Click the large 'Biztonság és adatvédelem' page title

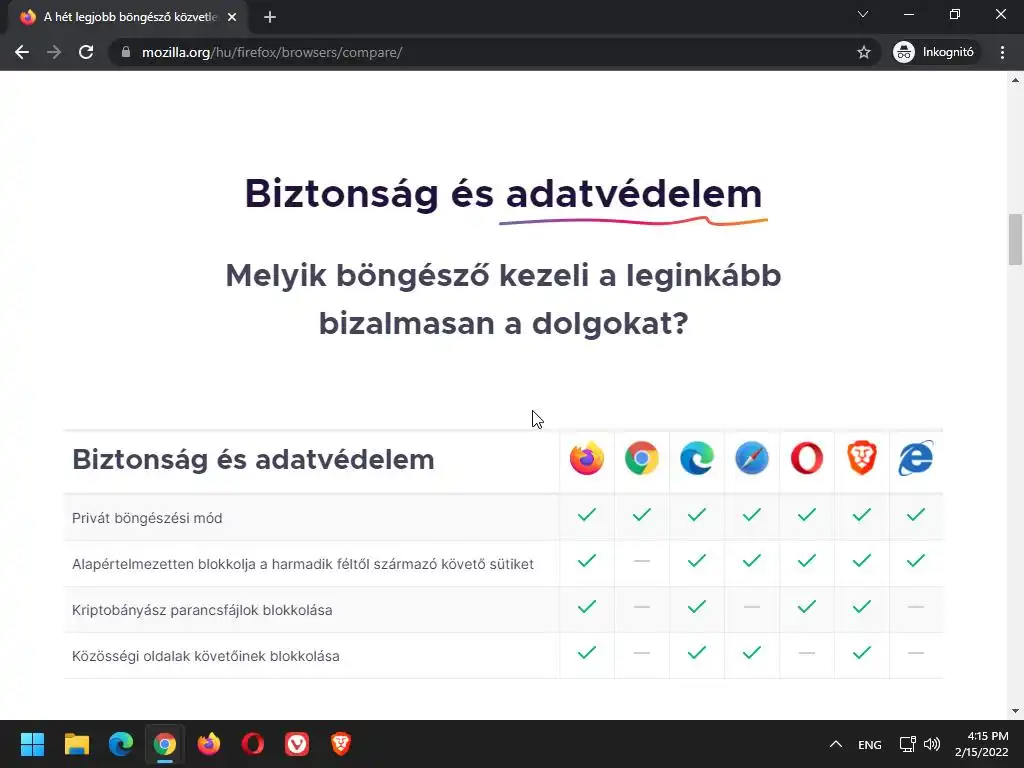(503, 194)
